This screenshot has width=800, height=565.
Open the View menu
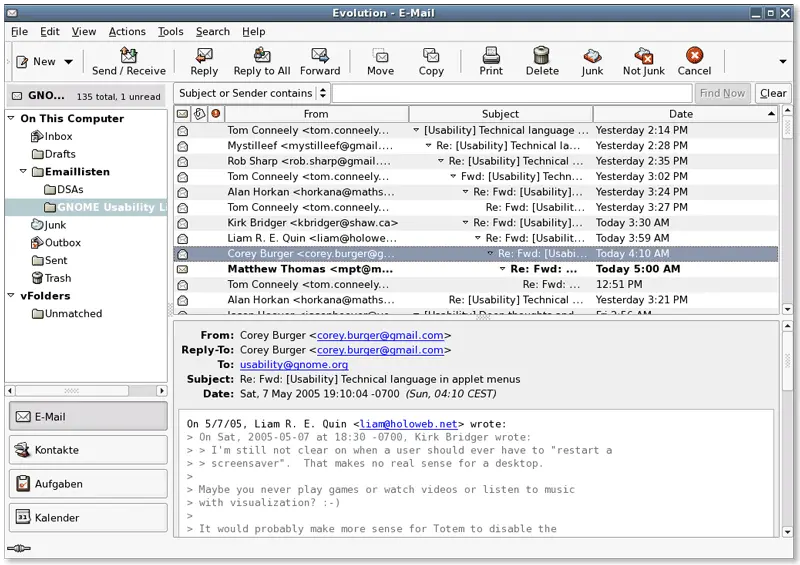coord(84,32)
